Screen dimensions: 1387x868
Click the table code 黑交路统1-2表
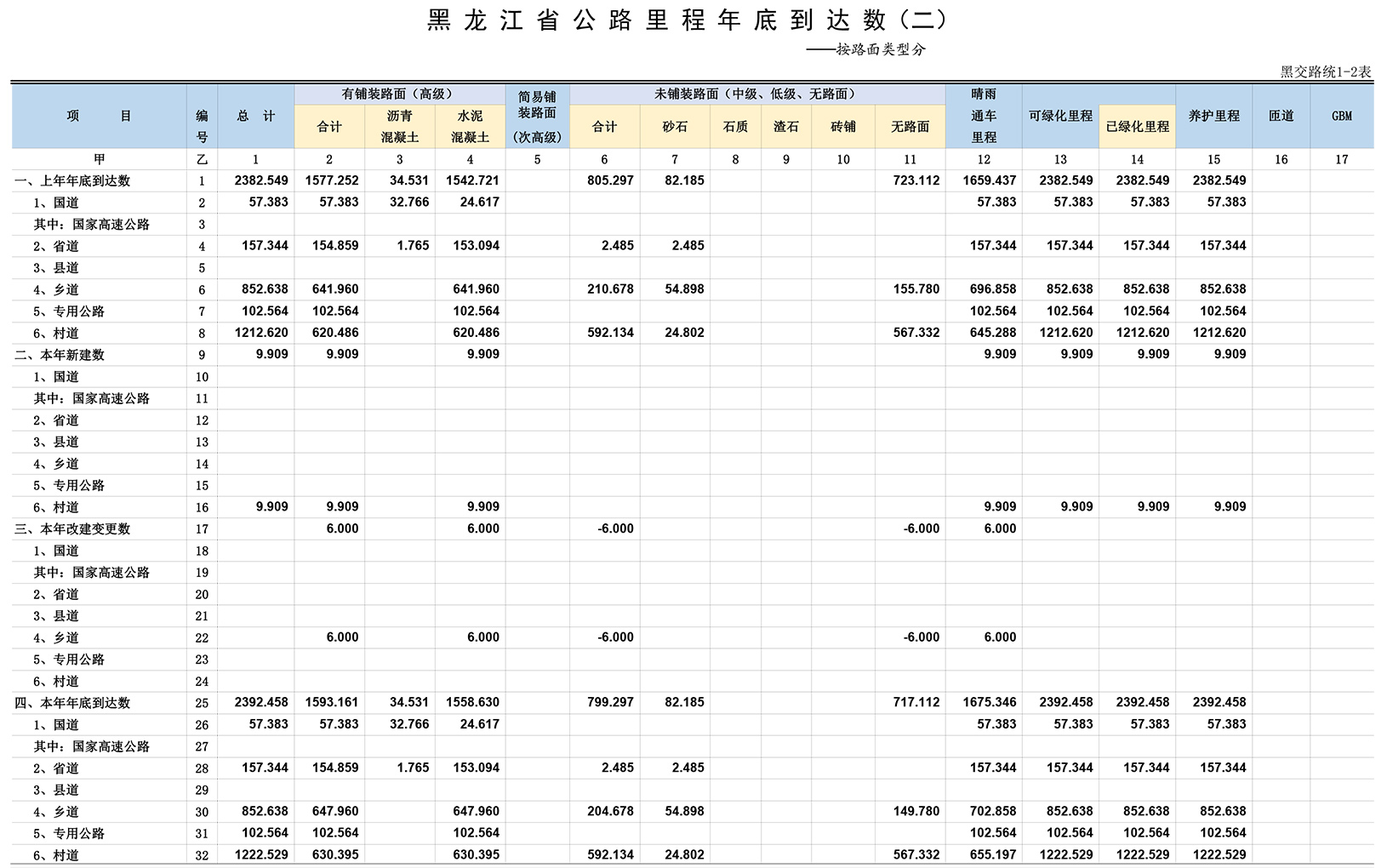1326,72
